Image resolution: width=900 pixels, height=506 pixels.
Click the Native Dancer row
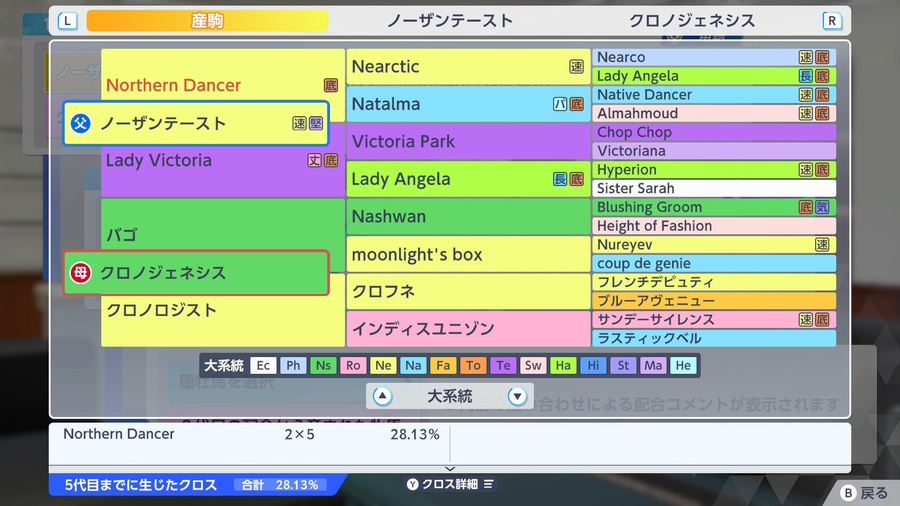coord(714,95)
